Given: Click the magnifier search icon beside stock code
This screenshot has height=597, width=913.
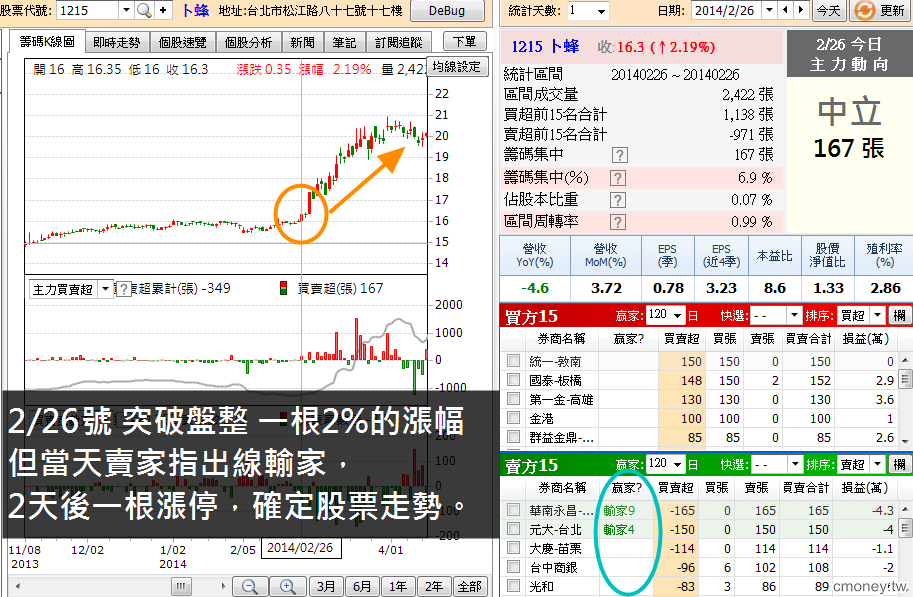Looking at the screenshot, I should pos(144,11).
